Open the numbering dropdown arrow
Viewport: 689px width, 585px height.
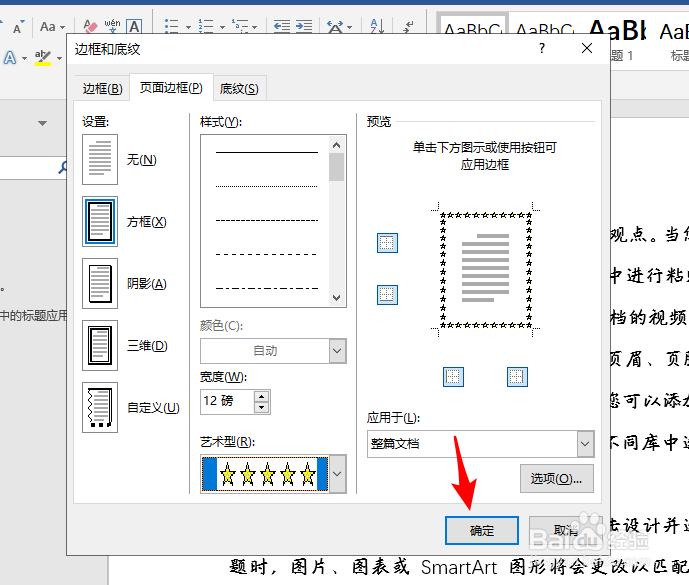[222, 27]
